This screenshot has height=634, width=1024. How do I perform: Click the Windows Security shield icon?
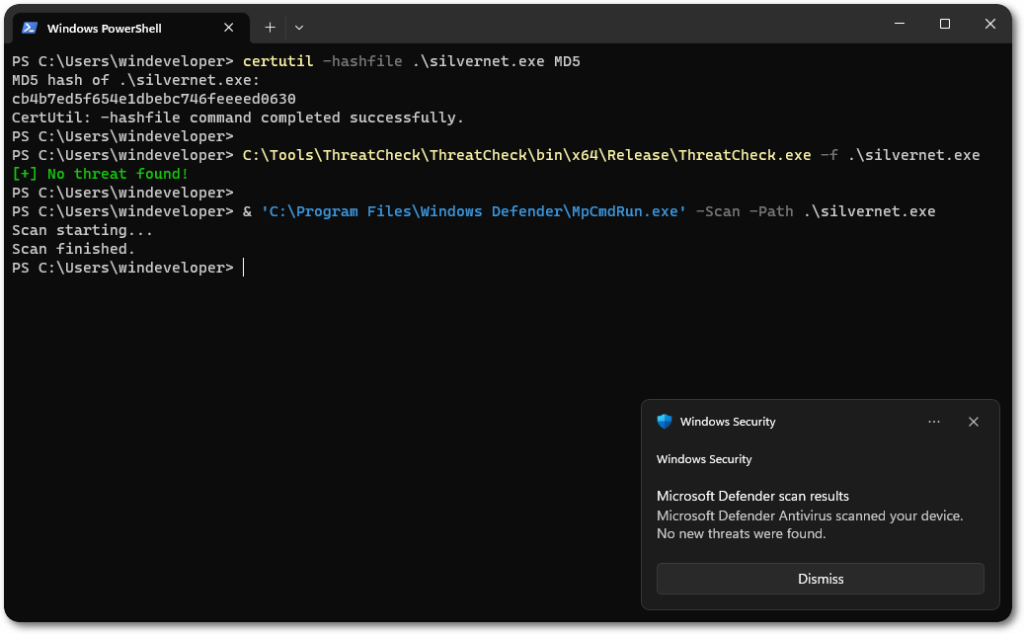[664, 422]
